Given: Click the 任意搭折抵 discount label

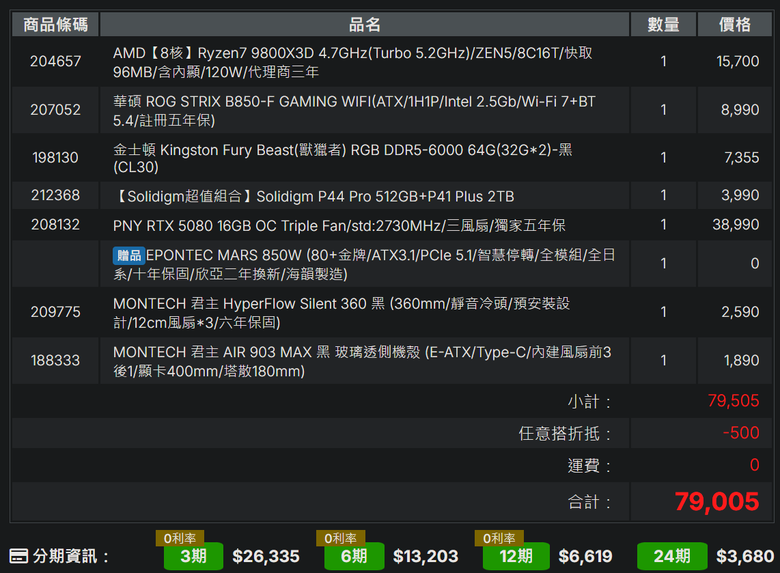Looking at the screenshot, I should coord(565,433).
